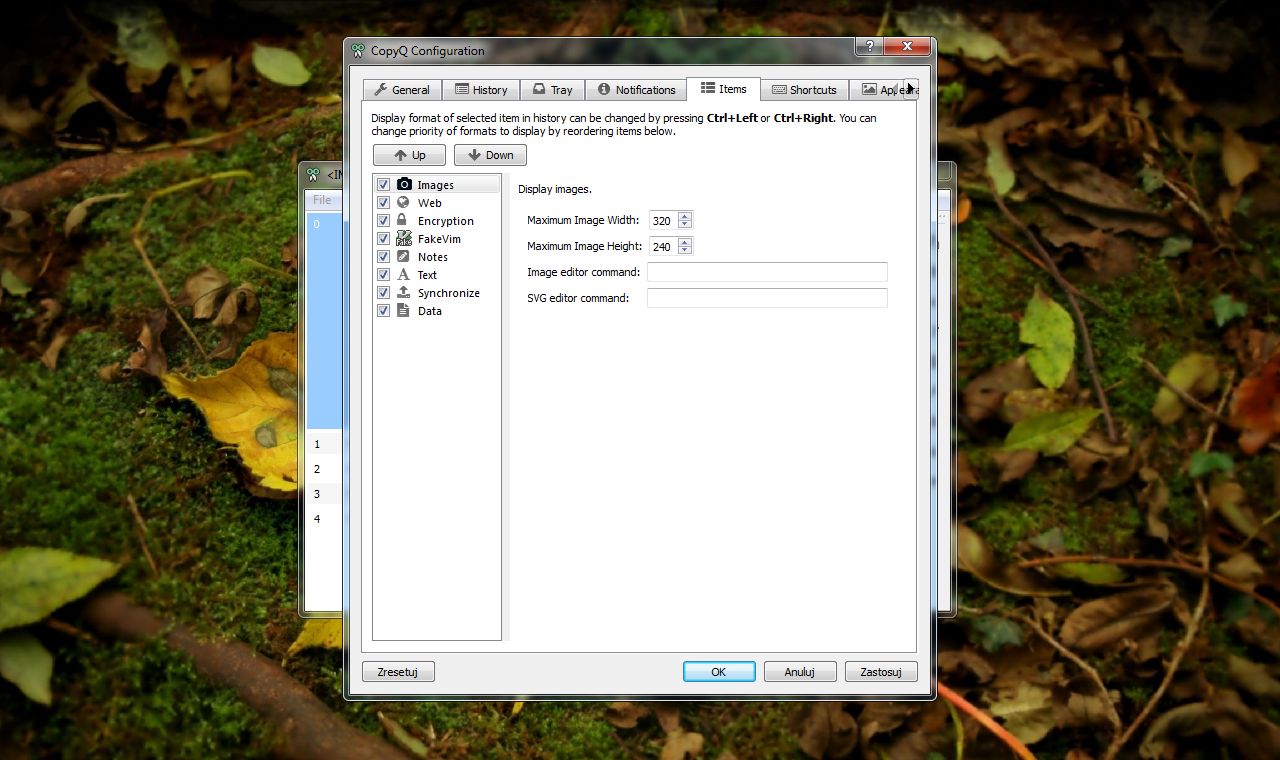Image resolution: width=1280 pixels, height=760 pixels.
Task: Switch to the Notifications tab
Action: point(637,90)
